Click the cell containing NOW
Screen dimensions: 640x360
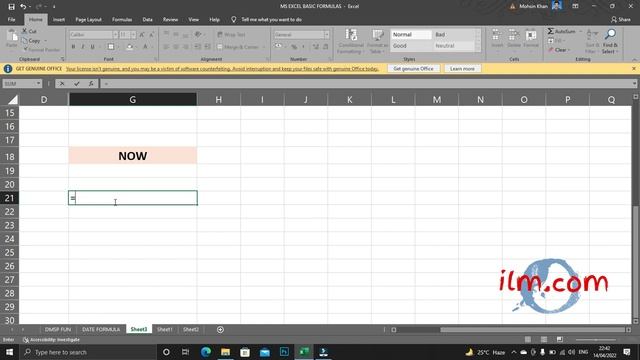[x=133, y=156]
